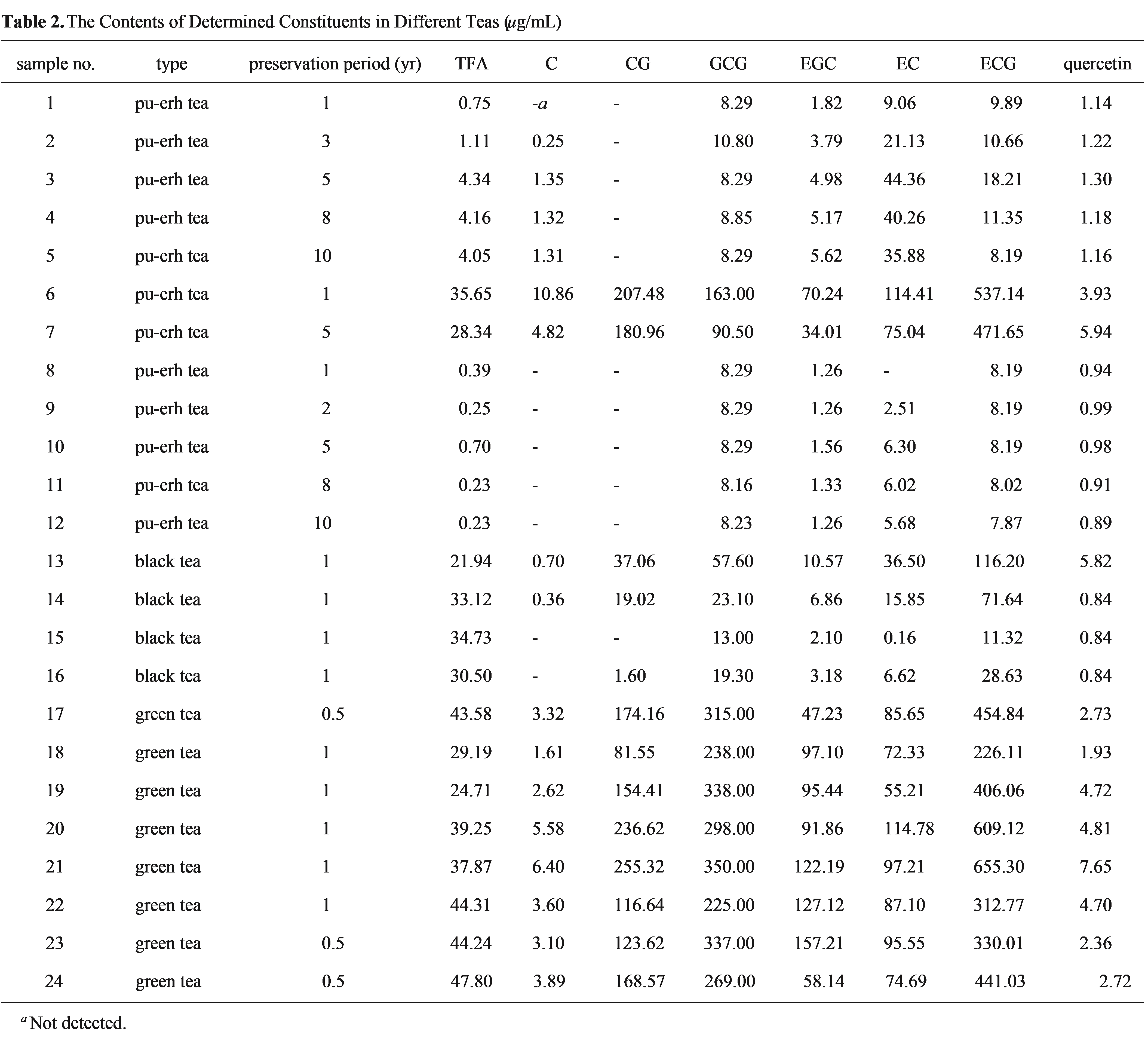Click the 'EC' column header

click(908, 63)
